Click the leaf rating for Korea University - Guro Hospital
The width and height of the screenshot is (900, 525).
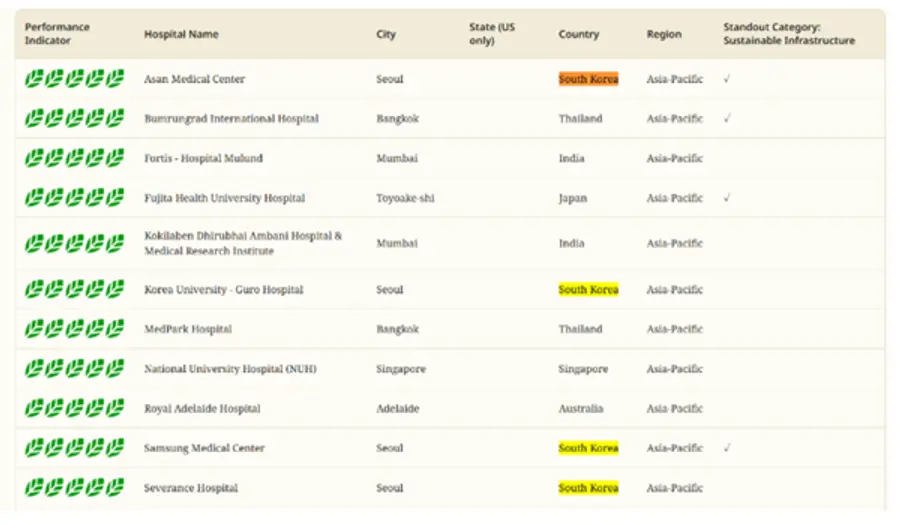point(74,289)
